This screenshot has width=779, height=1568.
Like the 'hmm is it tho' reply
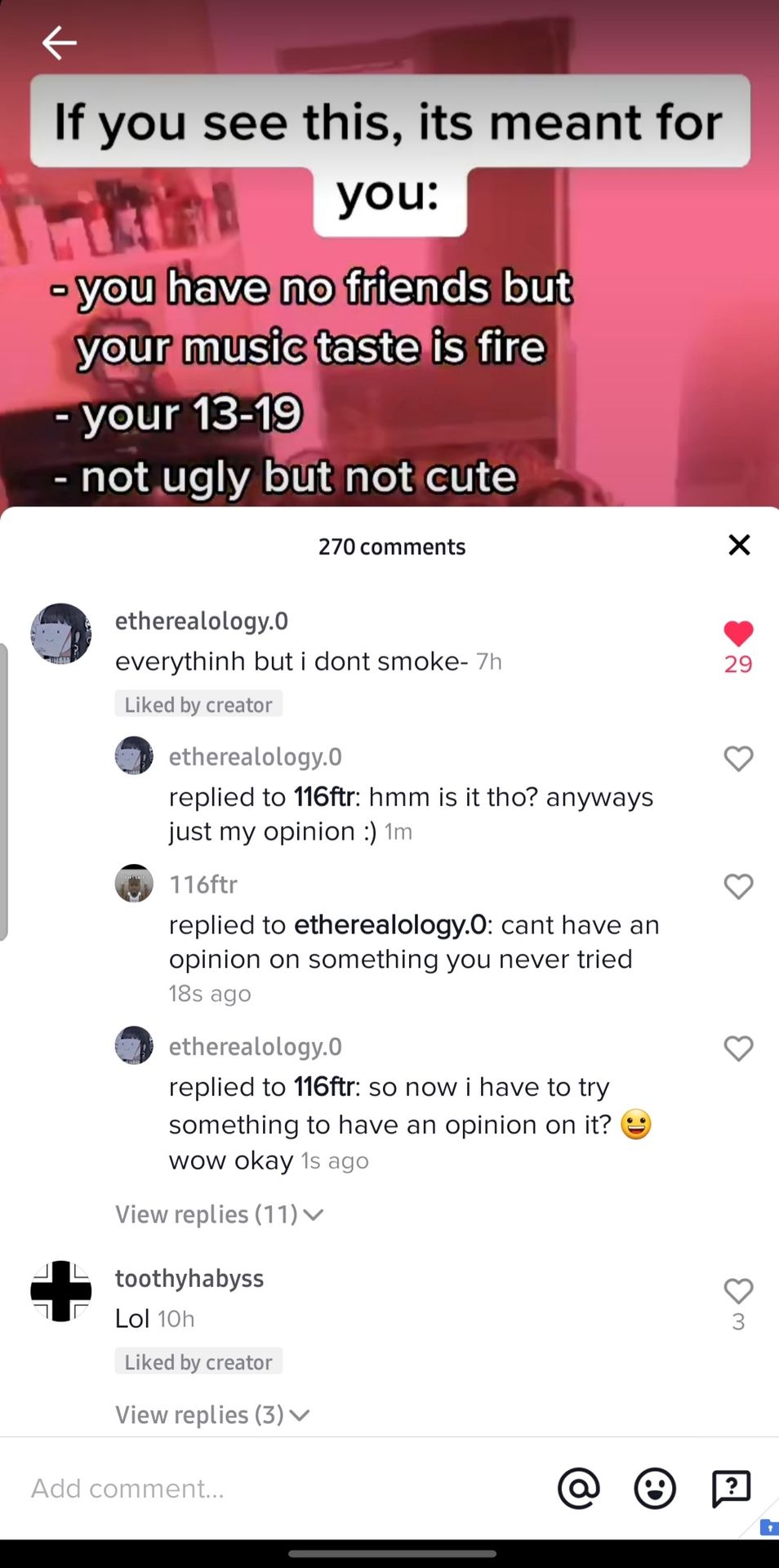point(738,759)
